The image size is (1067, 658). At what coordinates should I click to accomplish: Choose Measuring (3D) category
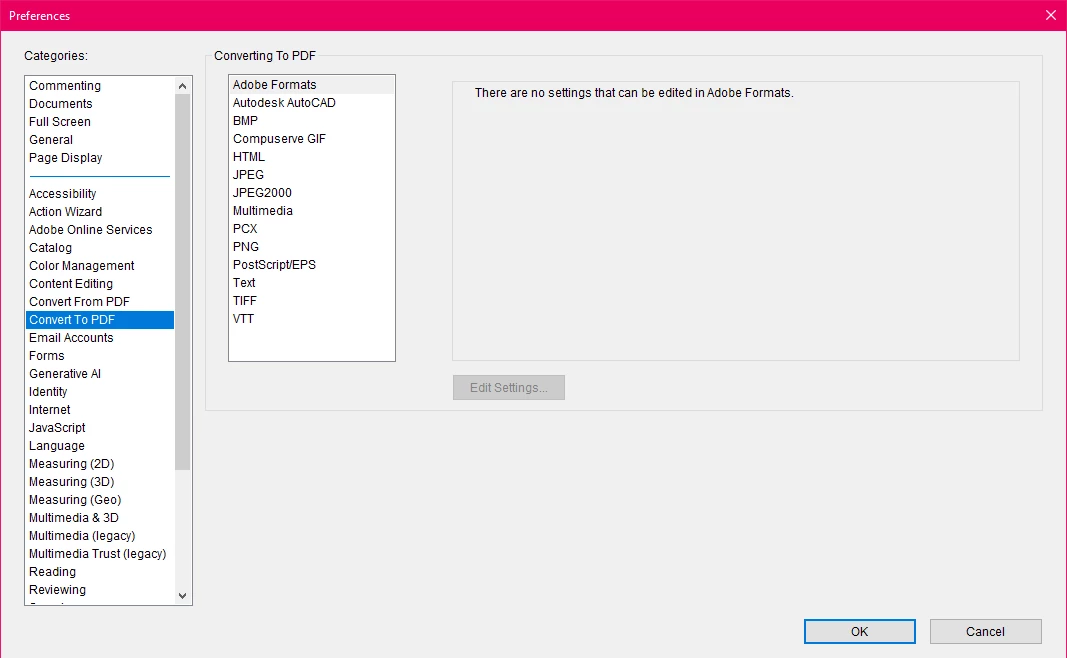[100, 482]
